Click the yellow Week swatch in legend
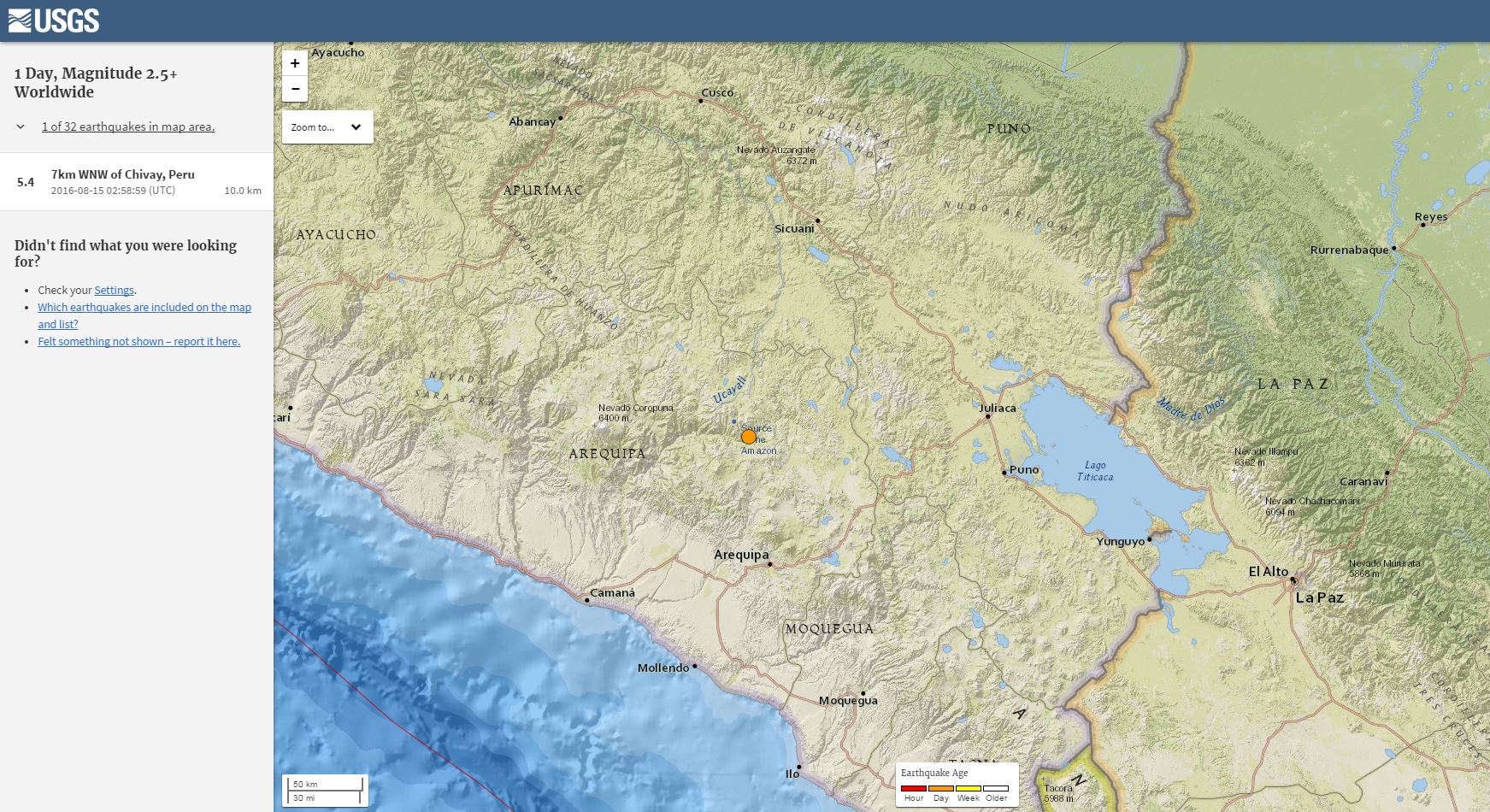The width and height of the screenshot is (1490, 812). (969, 788)
